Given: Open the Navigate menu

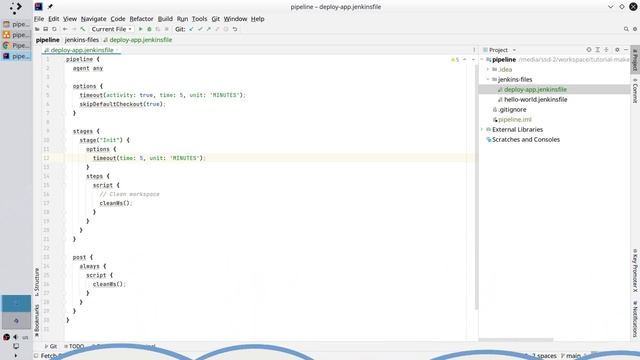Looking at the screenshot, I should click(x=93, y=19).
